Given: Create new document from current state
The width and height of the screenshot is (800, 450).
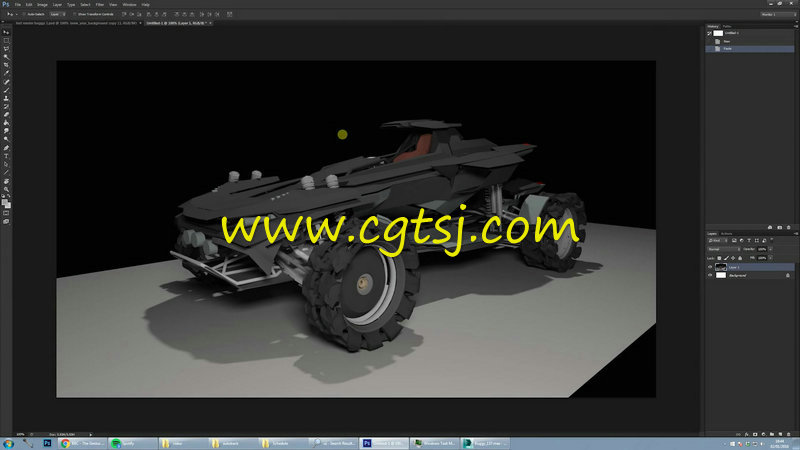Looking at the screenshot, I should click(x=770, y=228).
